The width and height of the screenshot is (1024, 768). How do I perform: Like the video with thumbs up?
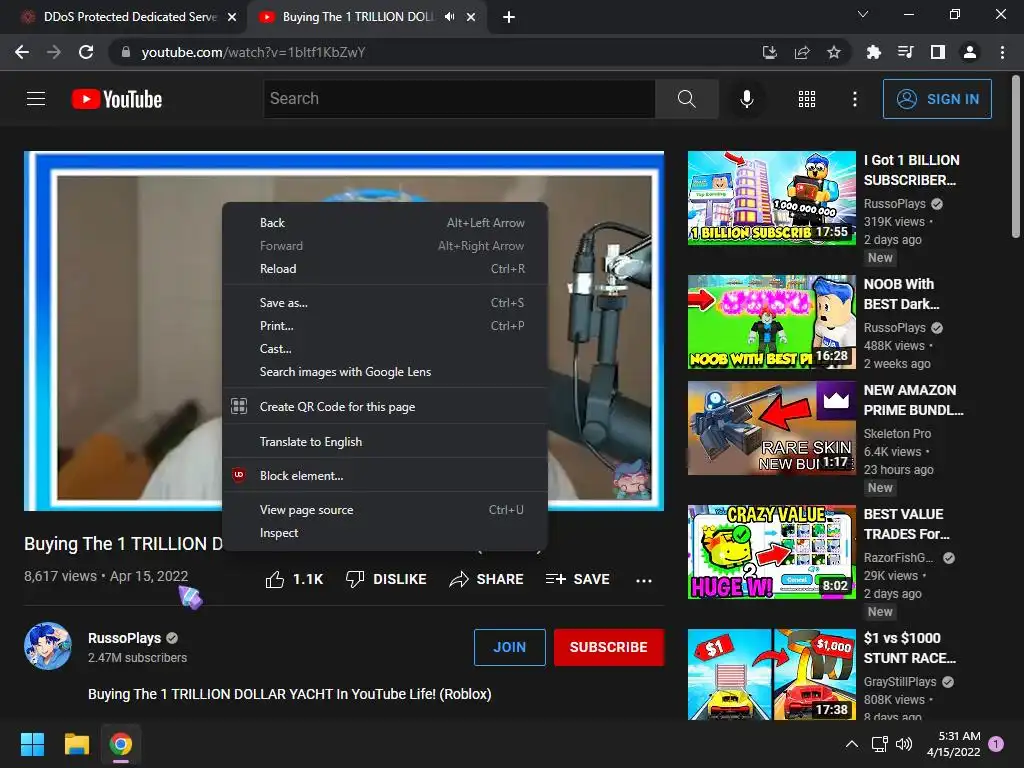275,579
